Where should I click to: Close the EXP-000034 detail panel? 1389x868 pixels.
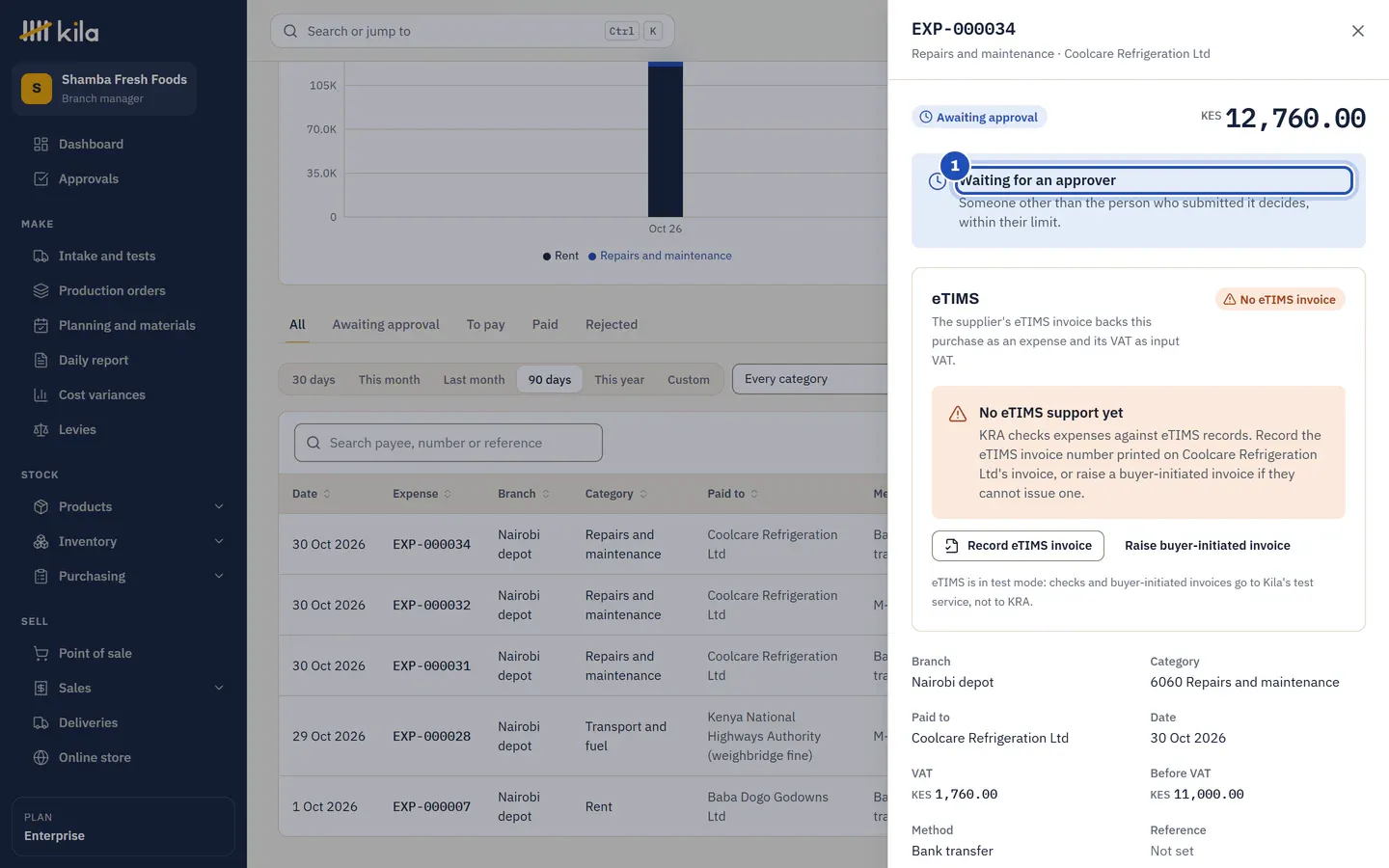coord(1358,31)
